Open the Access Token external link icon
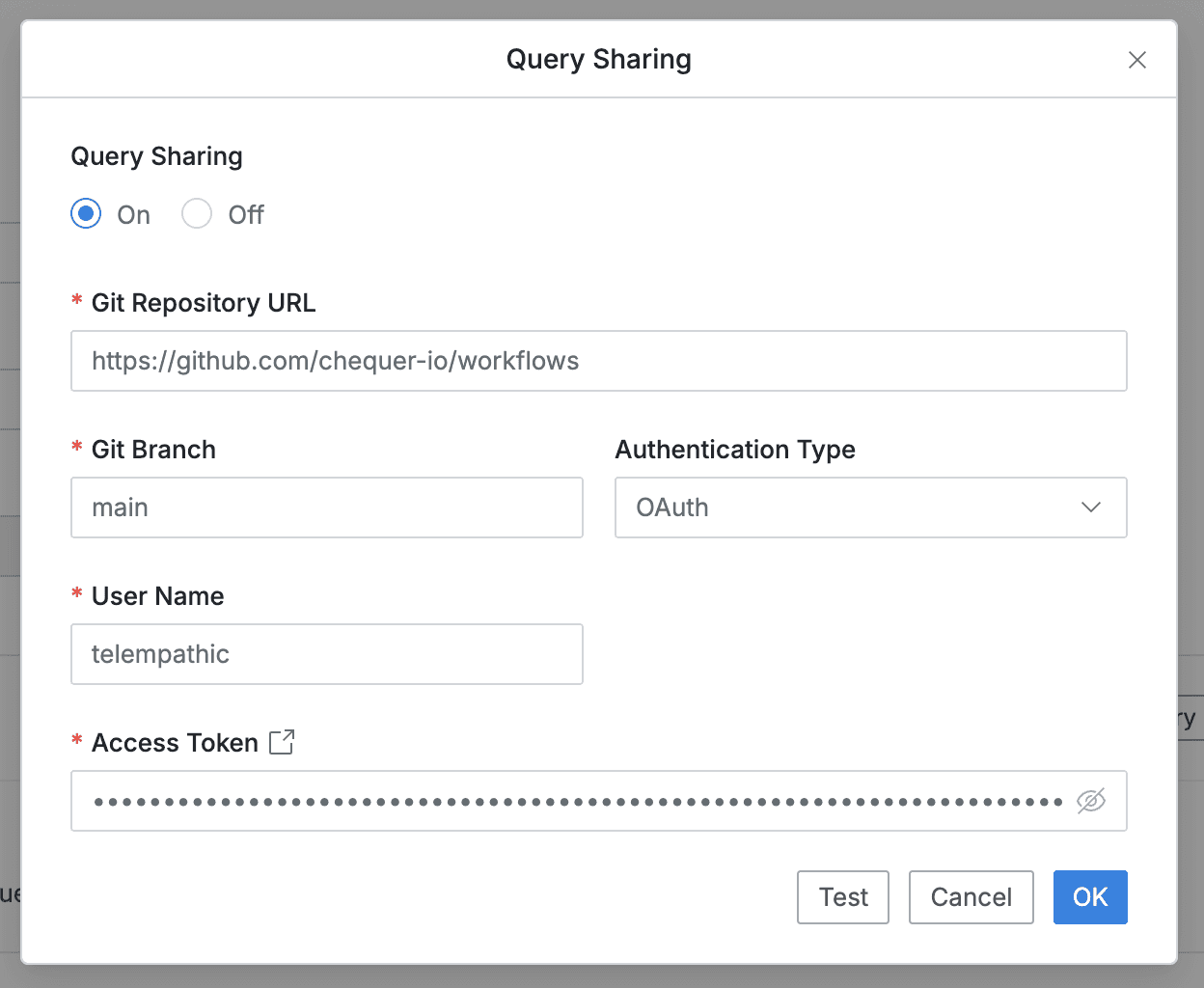The image size is (1204, 988). tap(282, 742)
